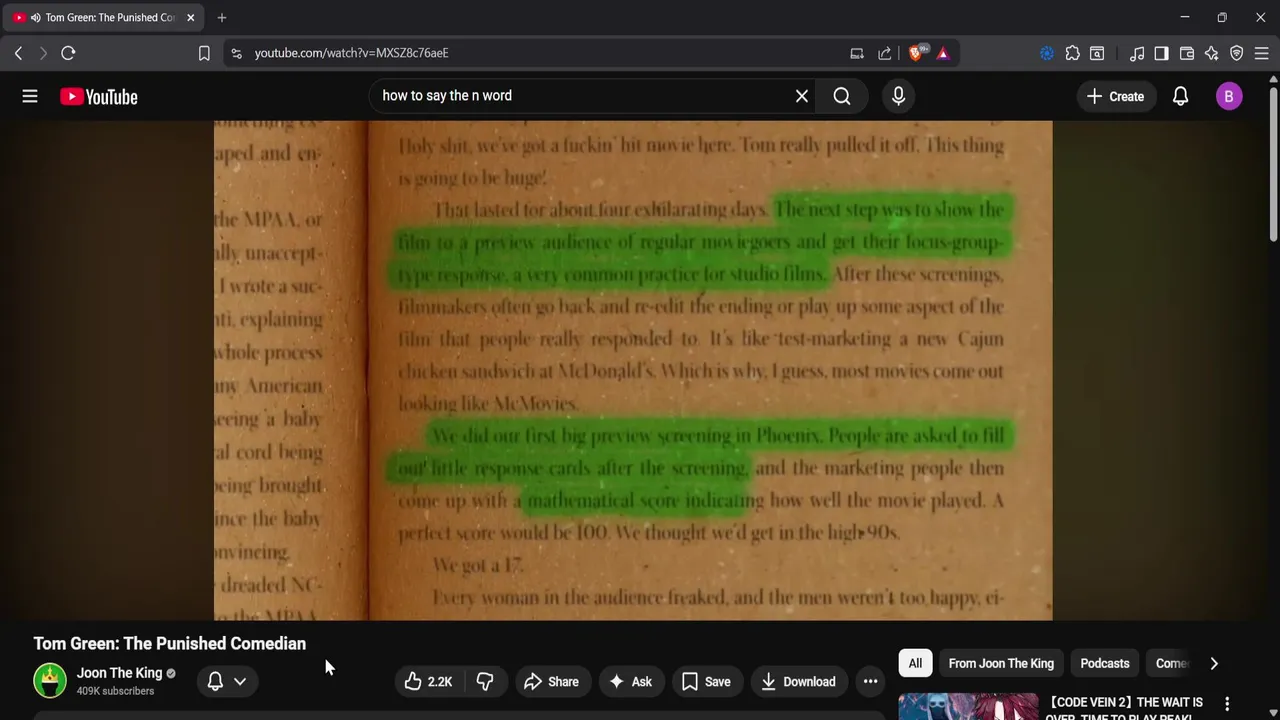
Task: Open the CODE VEIN 2 suggested video thumbnail
Action: pyautogui.click(x=968, y=707)
